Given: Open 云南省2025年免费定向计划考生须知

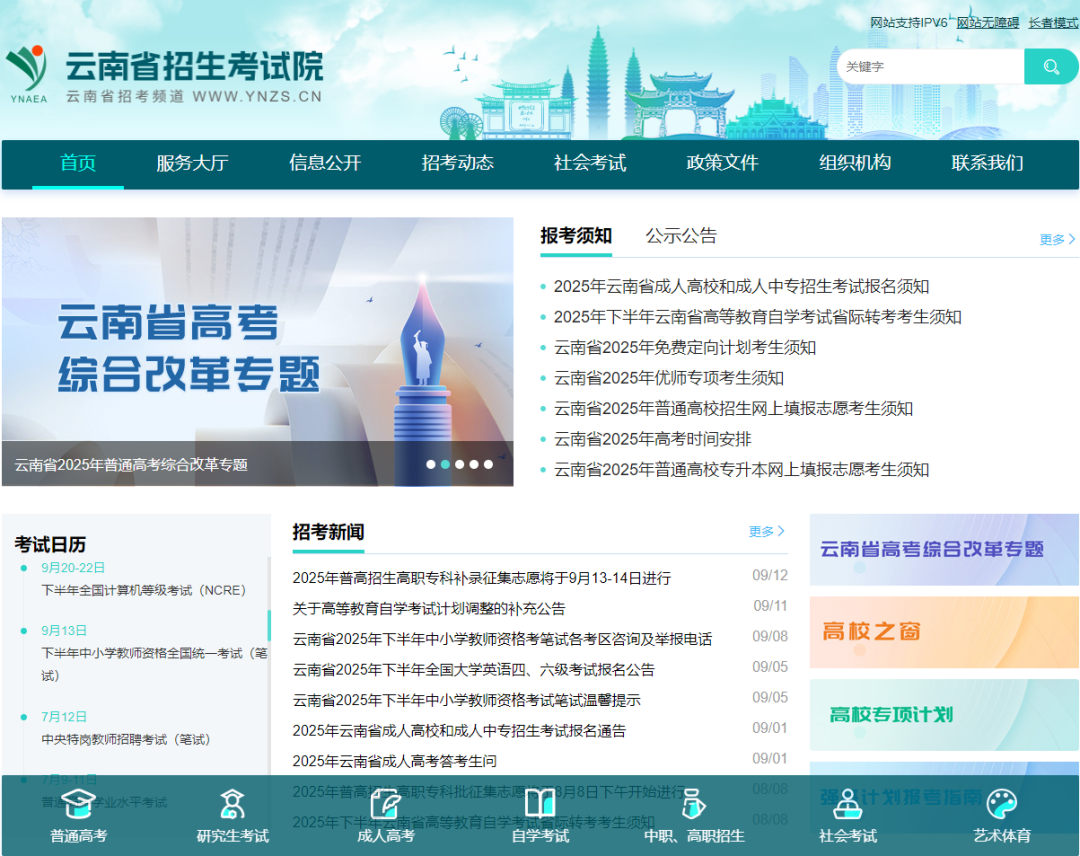Looking at the screenshot, I should pyautogui.click(x=685, y=348).
